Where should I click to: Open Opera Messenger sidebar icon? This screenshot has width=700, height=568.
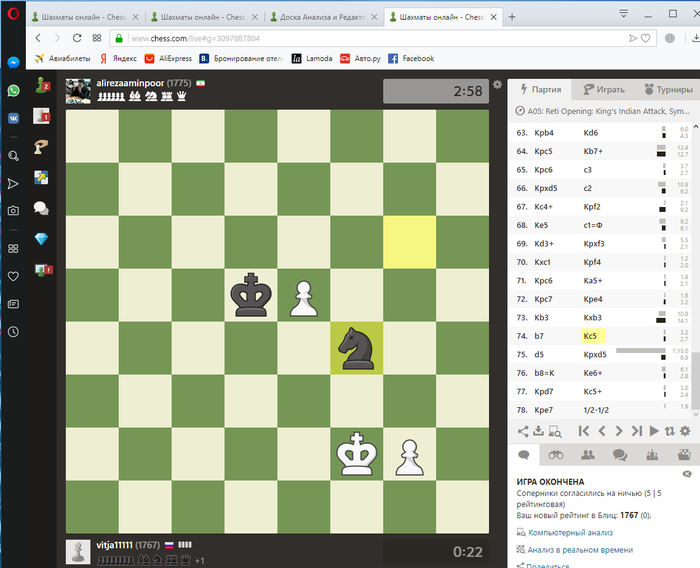pyautogui.click(x=13, y=63)
